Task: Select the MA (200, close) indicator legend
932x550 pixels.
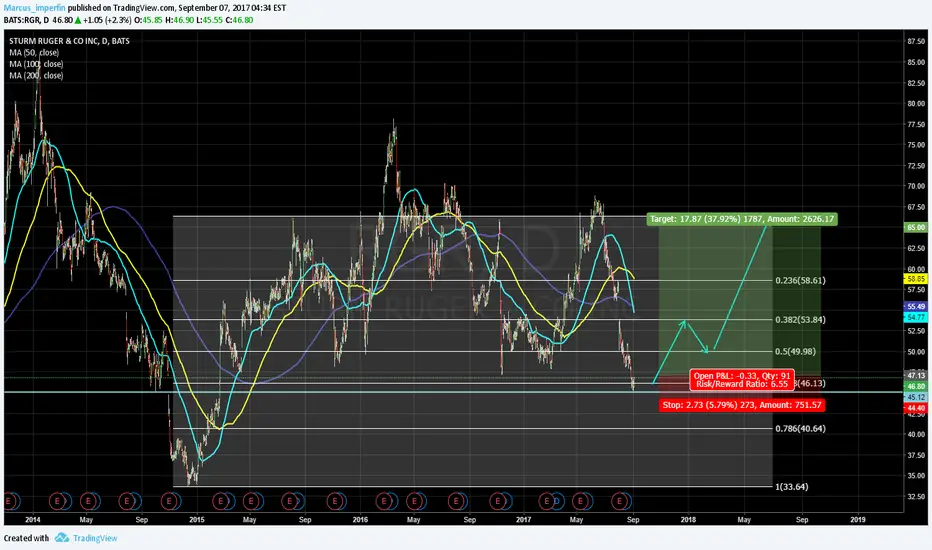Action: [x=36, y=76]
